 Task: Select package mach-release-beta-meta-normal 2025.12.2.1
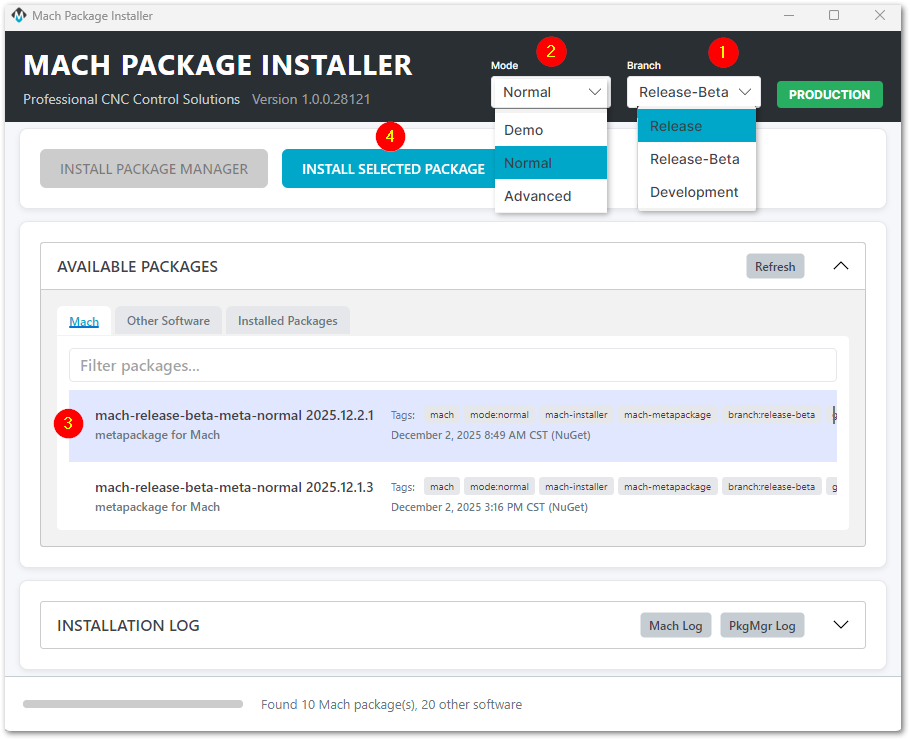(x=453, y=426)
